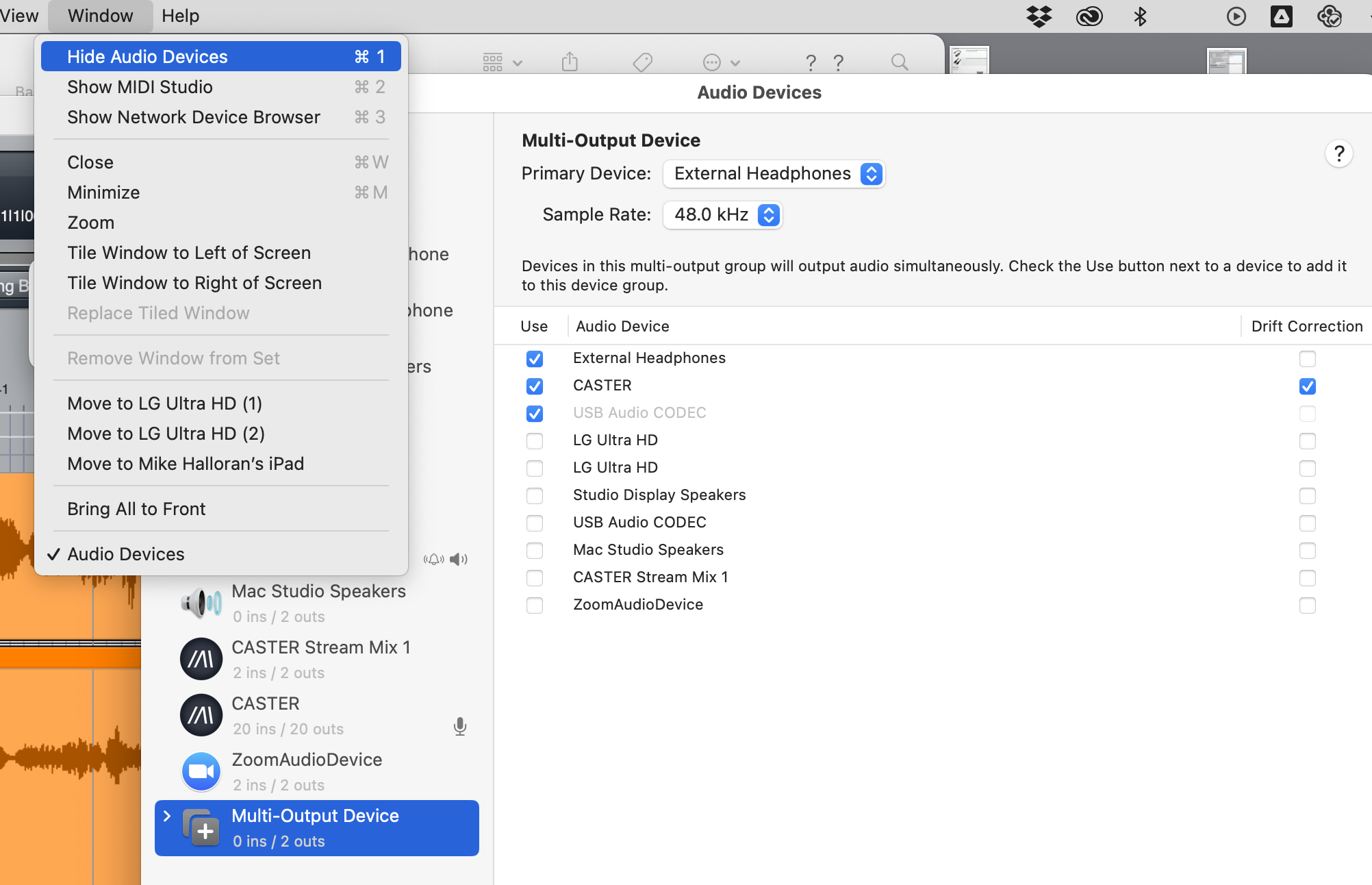Click the ZoomAudioDevice camera icon
Screen dimensions: 1372x885
click(x=201, y=771)
